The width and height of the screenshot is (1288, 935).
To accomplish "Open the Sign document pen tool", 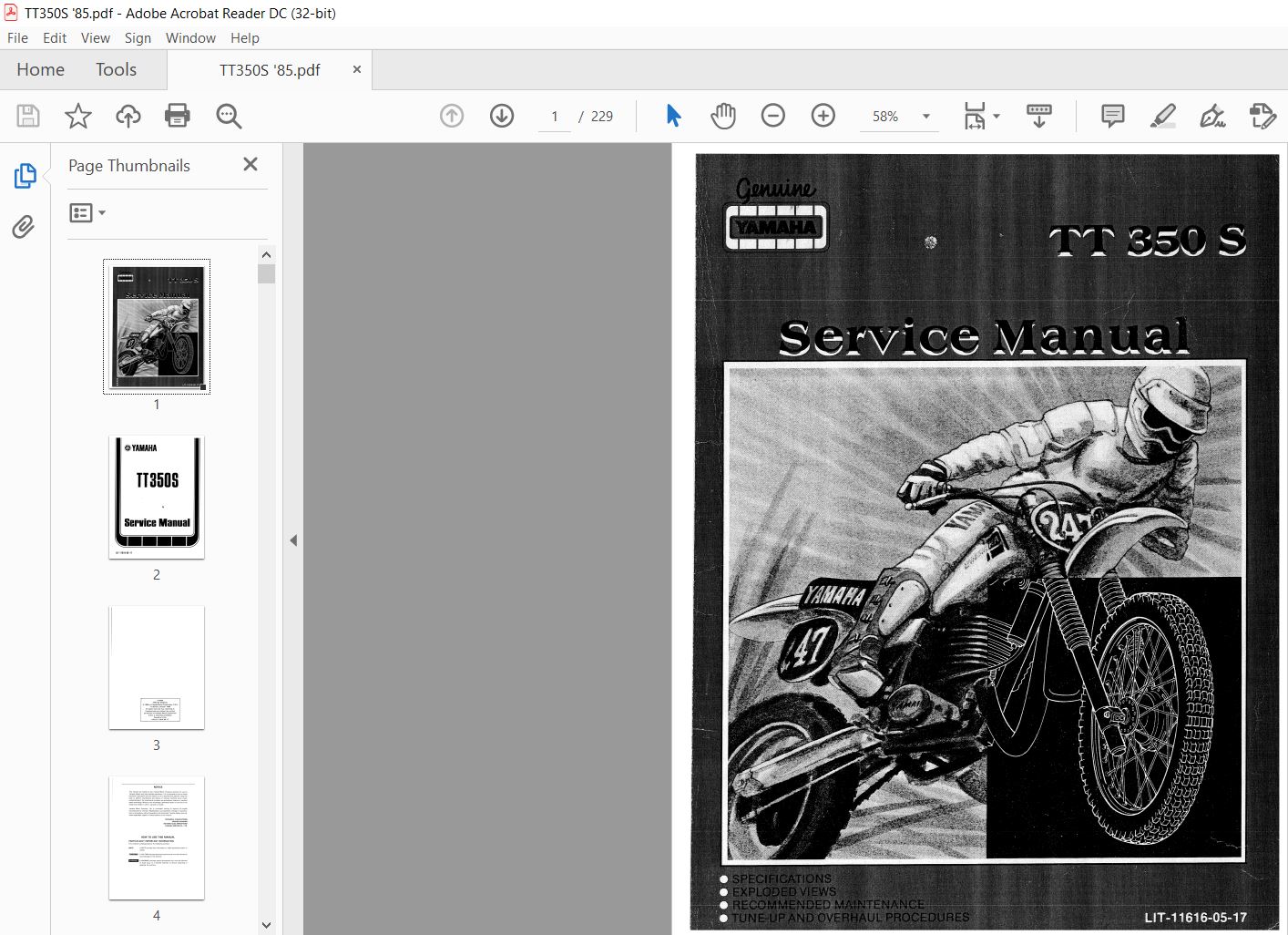I will click(1212, 116).
